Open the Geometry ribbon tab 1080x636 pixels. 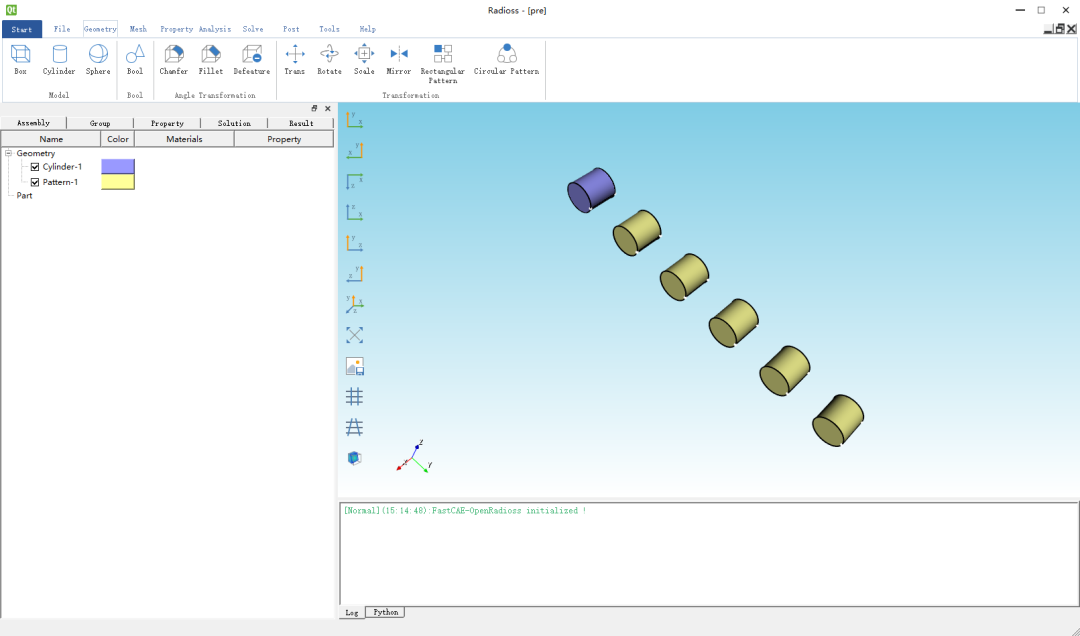pos(100,29)
